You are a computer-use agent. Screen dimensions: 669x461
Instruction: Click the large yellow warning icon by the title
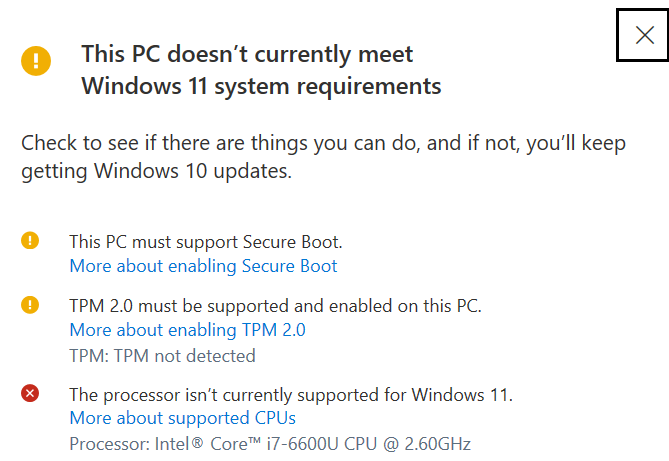pyautogui.click(x=36, y=61)
